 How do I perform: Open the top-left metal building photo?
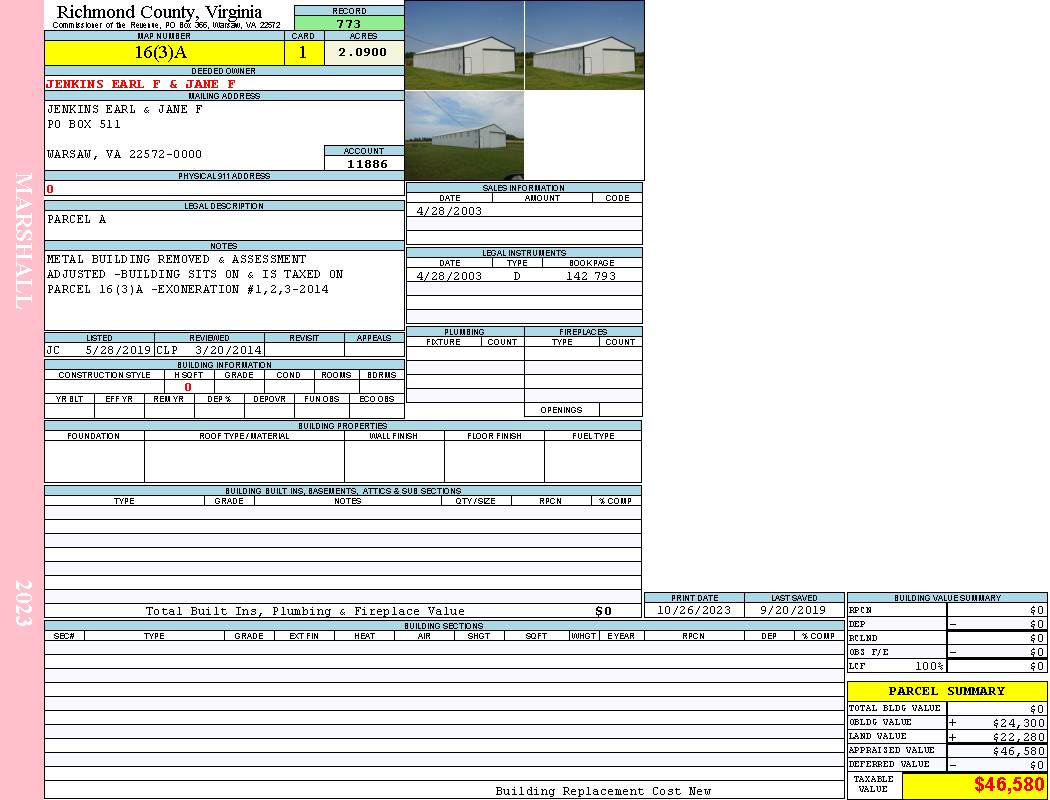pyautogui.click(x=464, y=45)
